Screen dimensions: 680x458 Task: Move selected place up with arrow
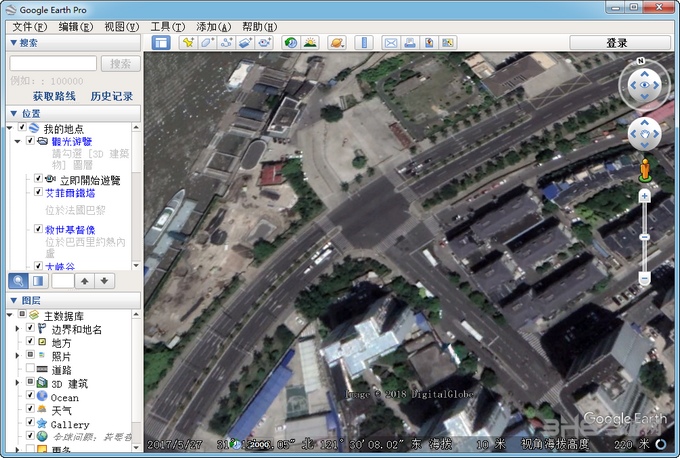pyautogui.click(x=85, y=281)
